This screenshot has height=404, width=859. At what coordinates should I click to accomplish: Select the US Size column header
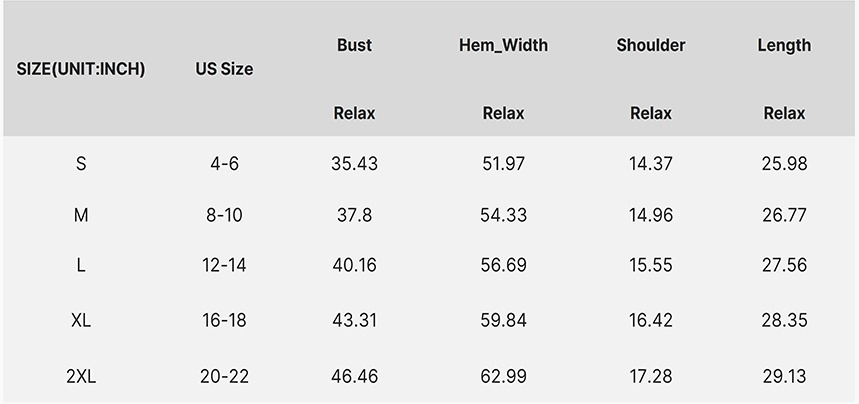pos(224,69)
